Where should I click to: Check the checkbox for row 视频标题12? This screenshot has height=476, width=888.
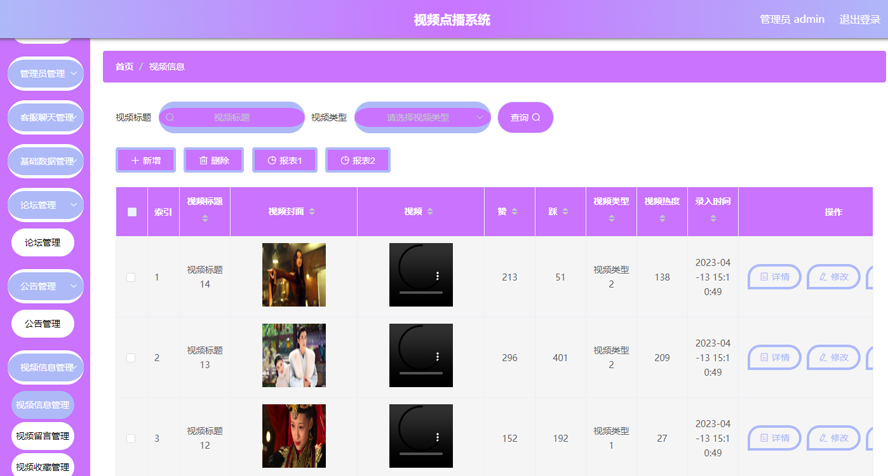click(131, 439)
